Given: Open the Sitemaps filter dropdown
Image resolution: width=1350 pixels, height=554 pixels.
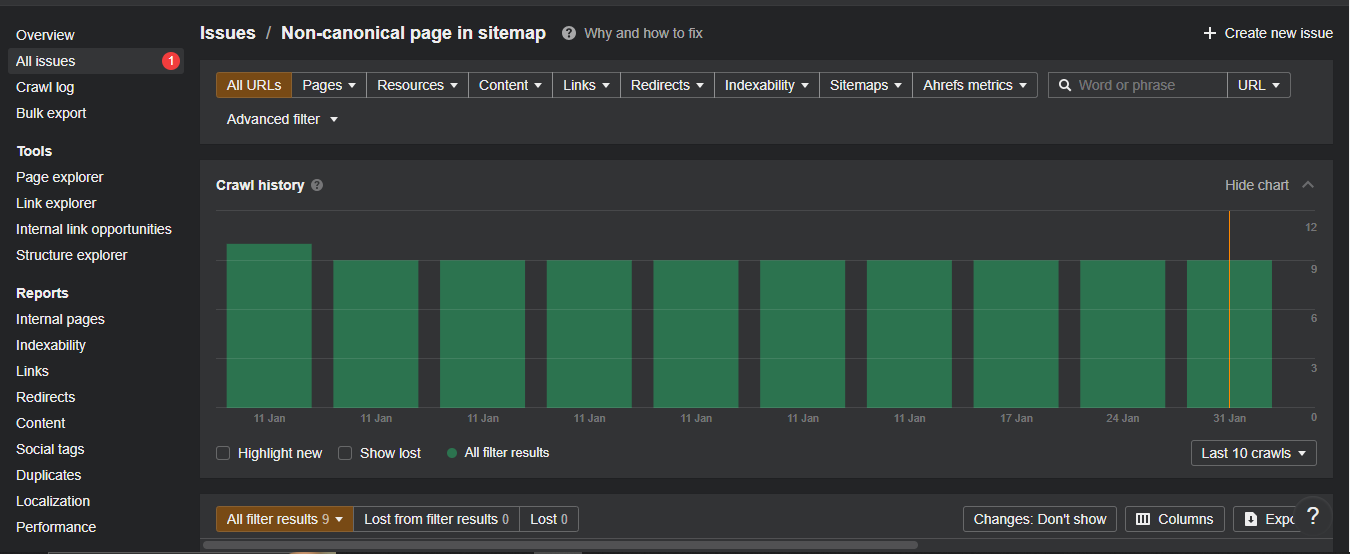Looking at the screenshot, I should tap(866, 85).
